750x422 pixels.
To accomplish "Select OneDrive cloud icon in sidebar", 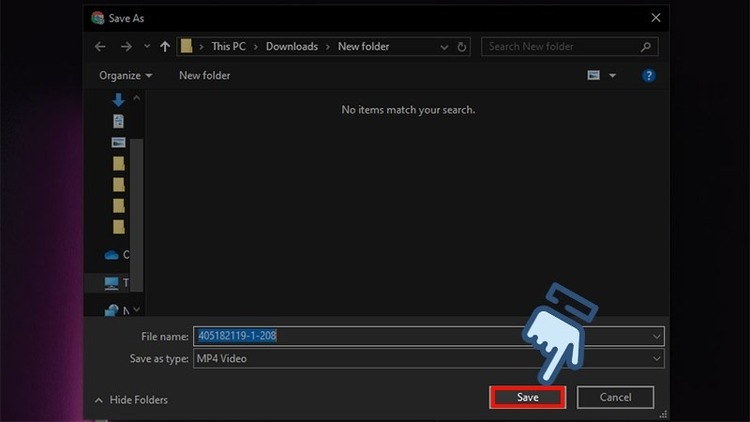I will 112,255.
